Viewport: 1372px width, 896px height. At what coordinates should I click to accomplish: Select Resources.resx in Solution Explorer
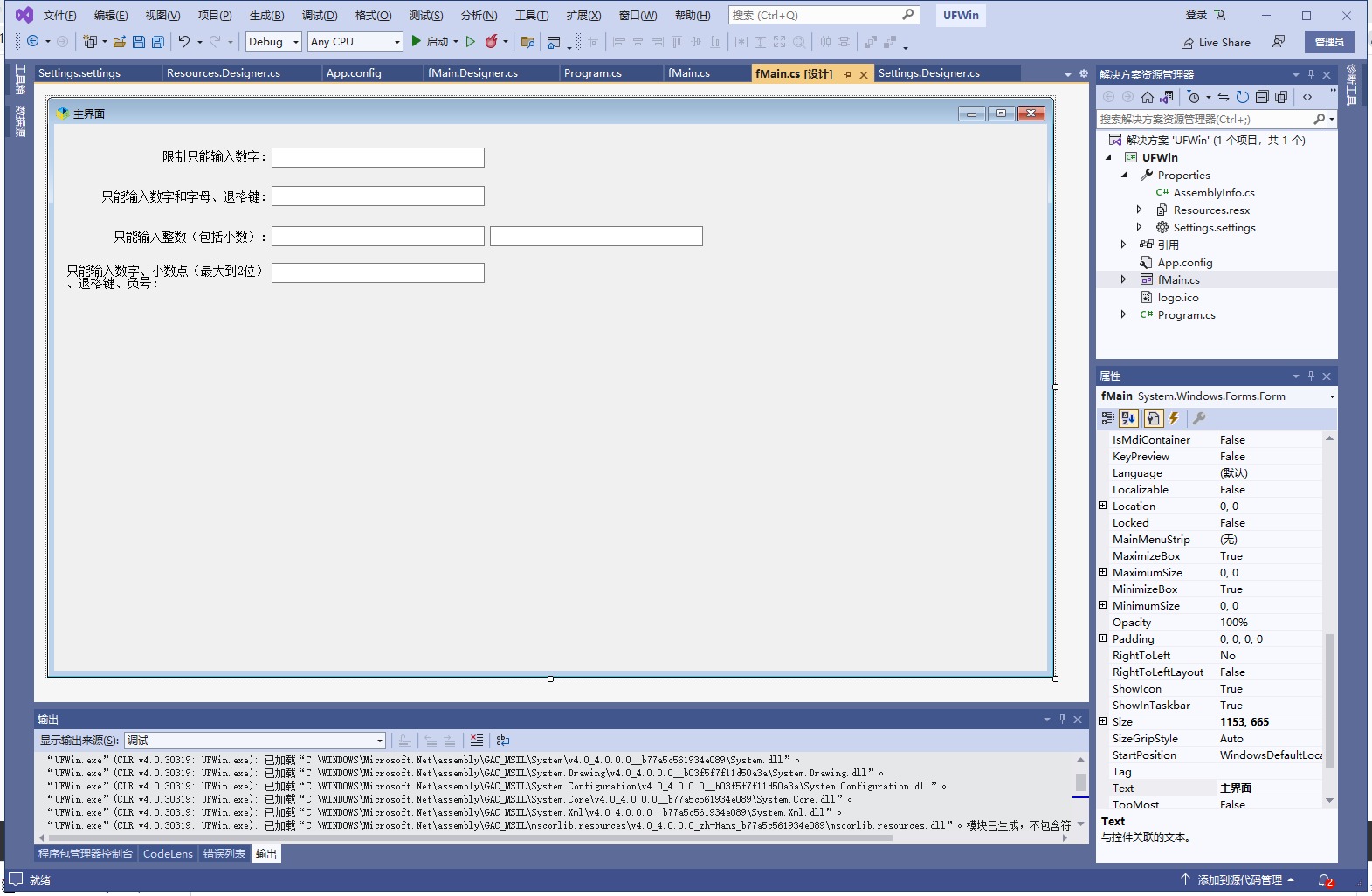1211,210
